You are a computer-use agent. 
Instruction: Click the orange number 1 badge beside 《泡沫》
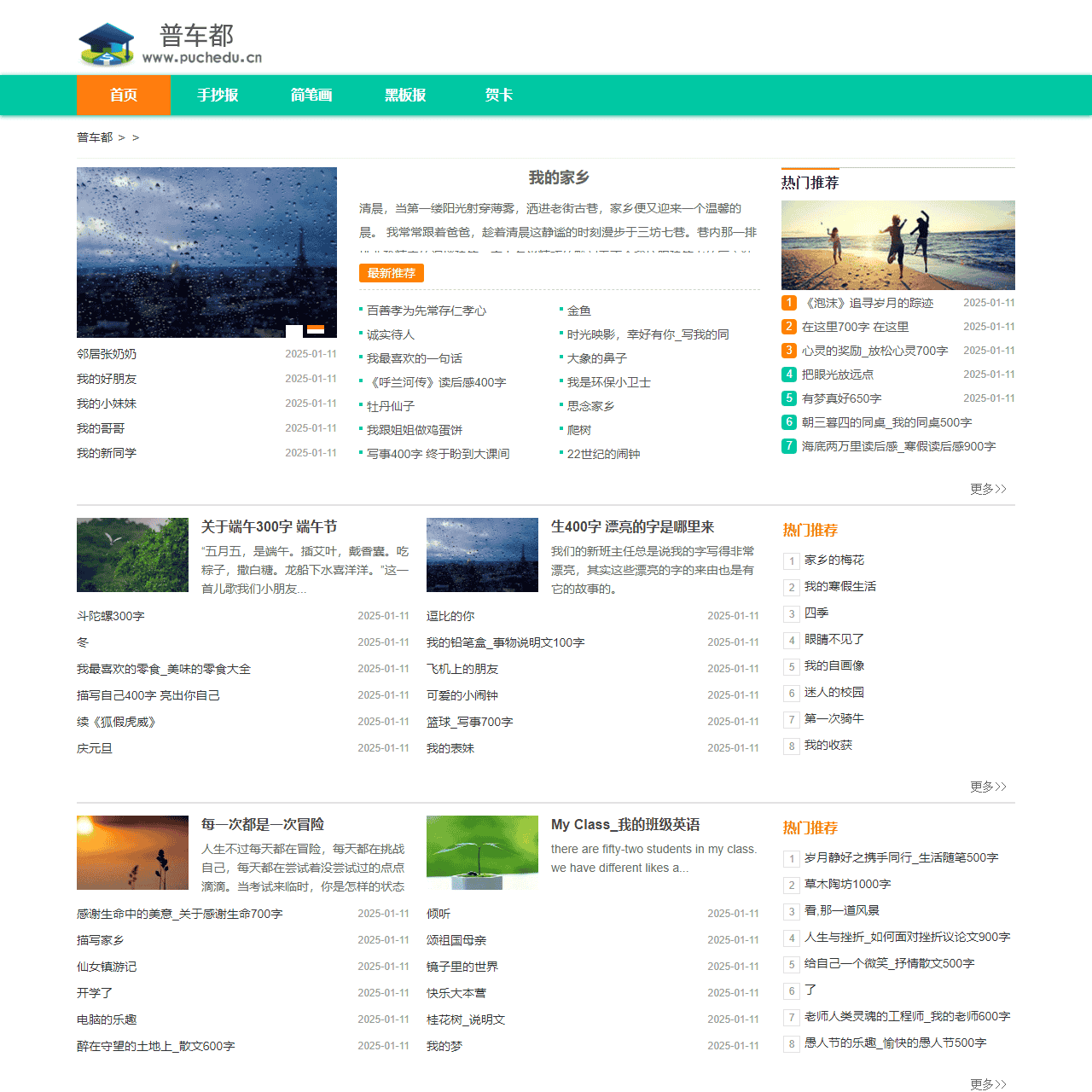coord(788,303)
